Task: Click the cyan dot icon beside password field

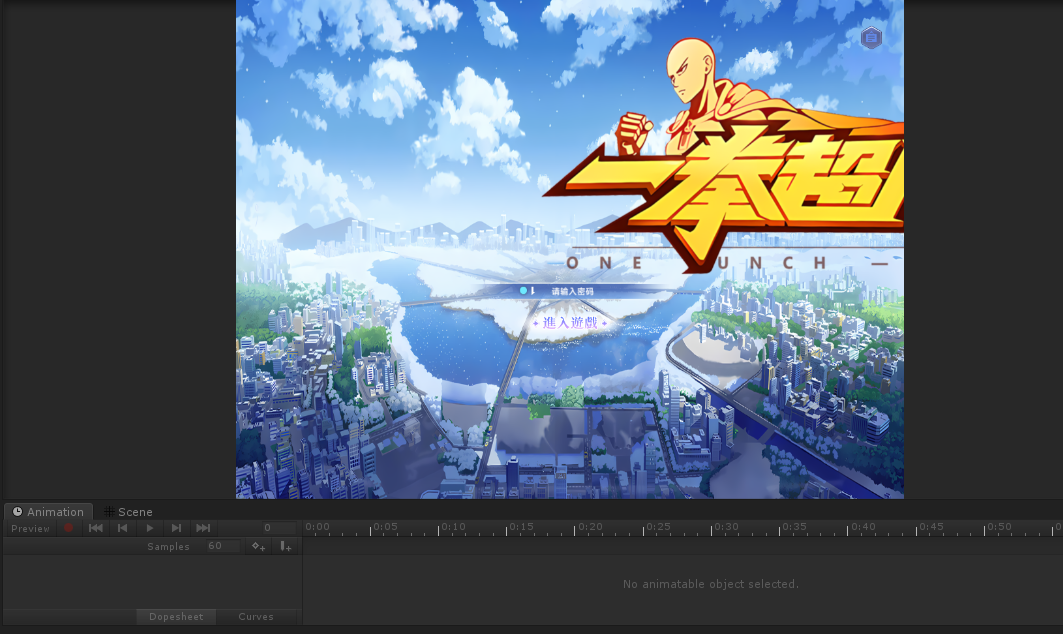Action: click(x=522, y=291)
